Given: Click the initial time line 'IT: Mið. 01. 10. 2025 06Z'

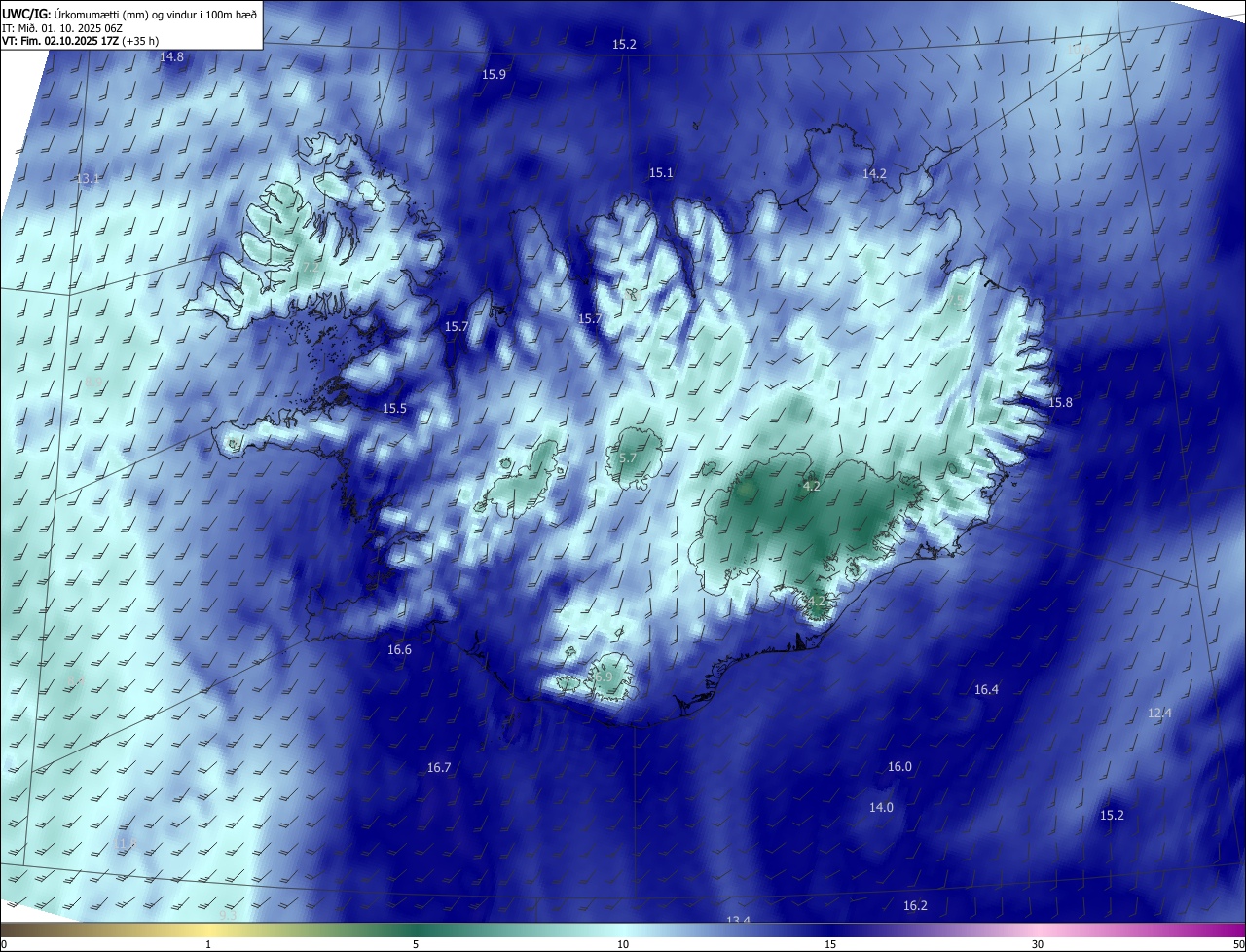Looking at the screenshot, I should pos(61,27).
